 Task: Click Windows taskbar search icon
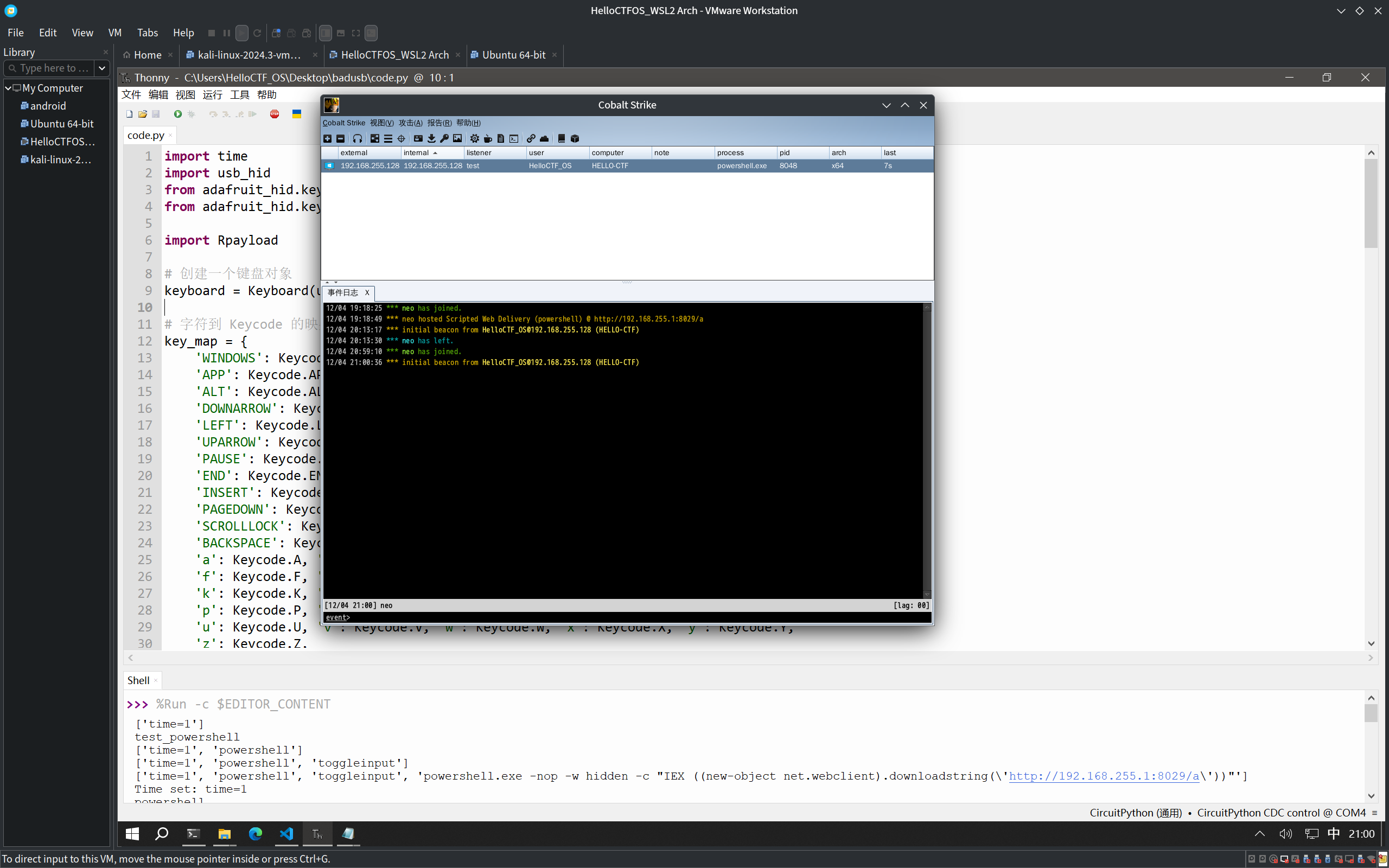tap(162, 834)
